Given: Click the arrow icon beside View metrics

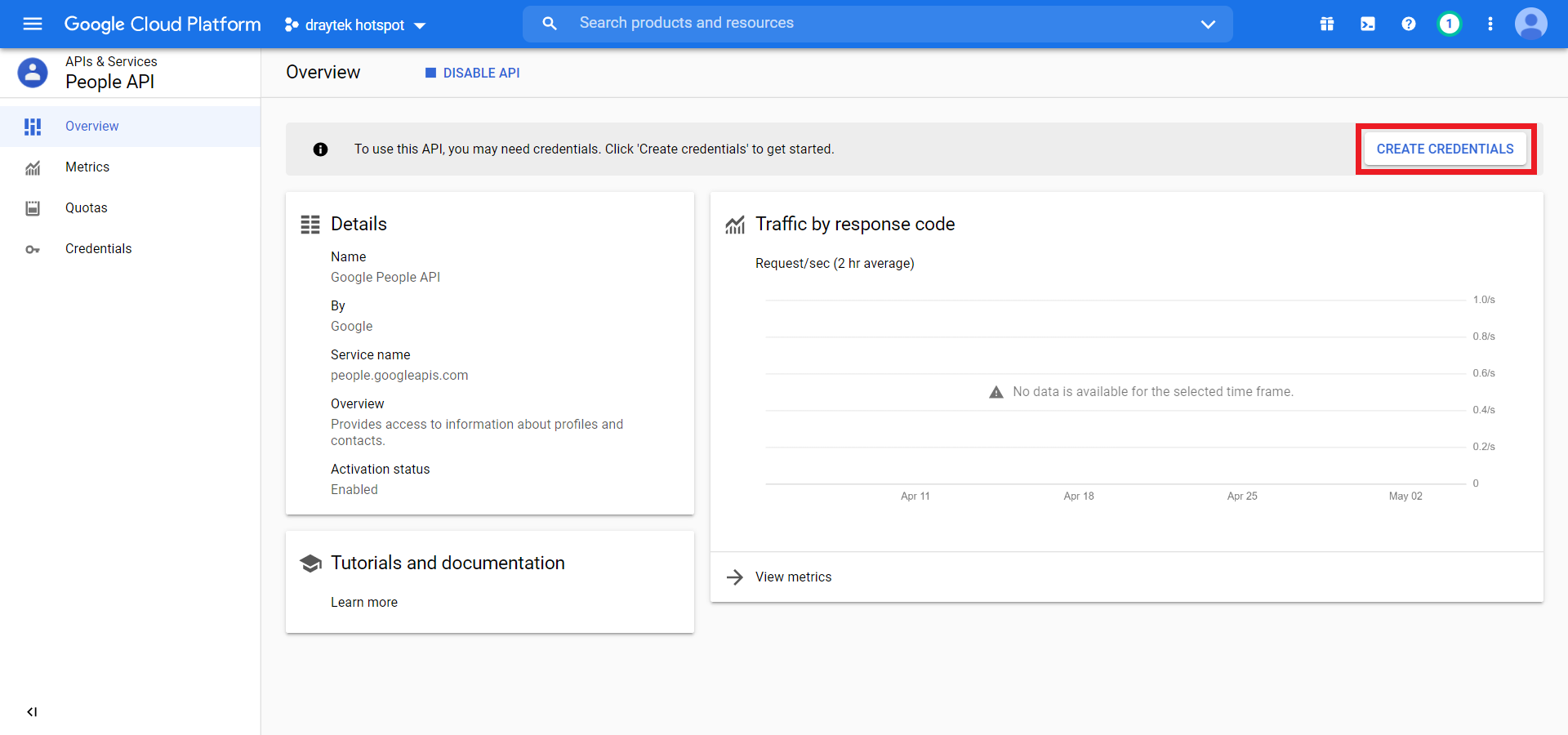Looking at the screenshot, I should tap(735, 577).
